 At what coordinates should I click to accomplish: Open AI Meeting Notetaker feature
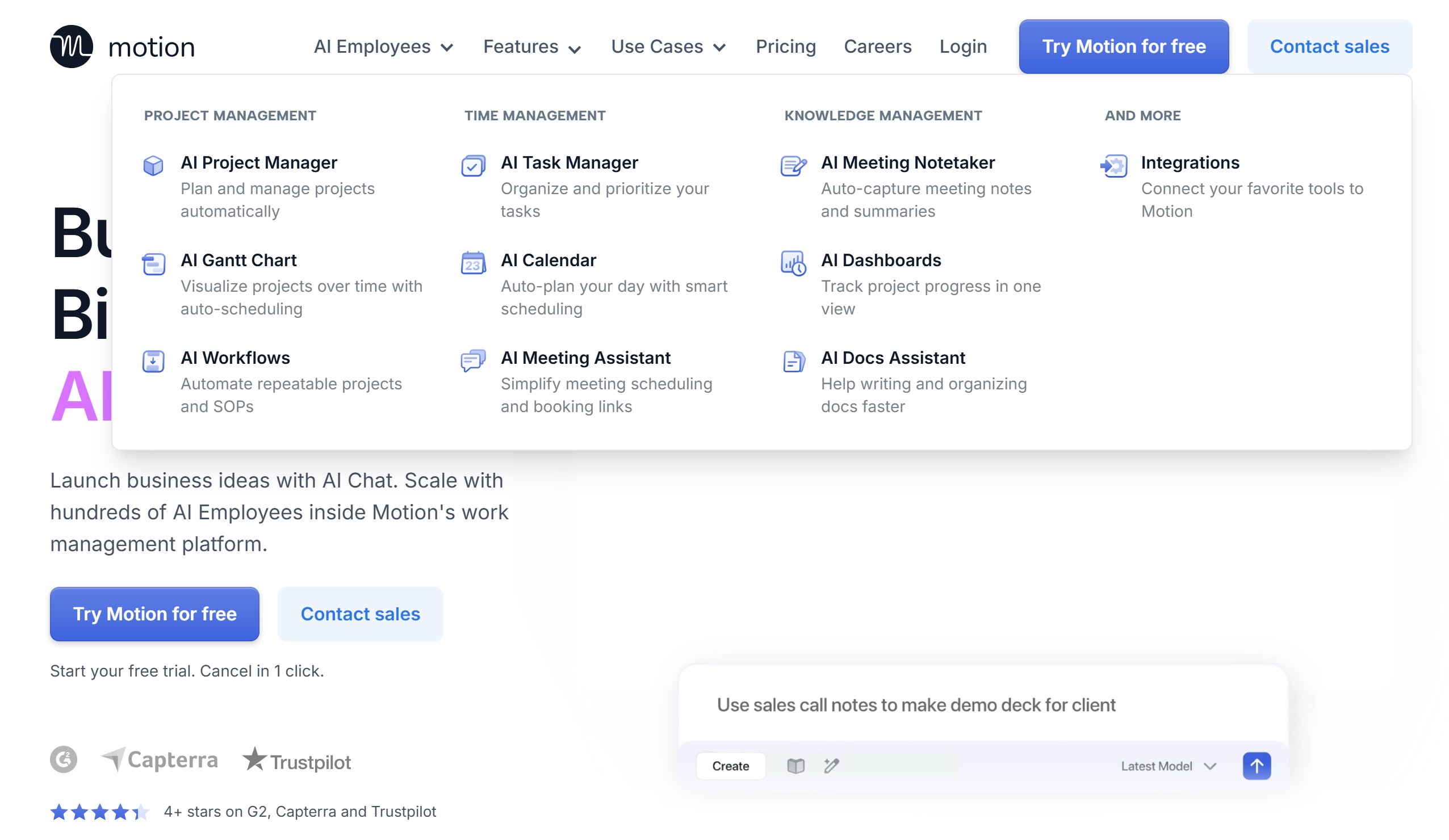click(924, 187)
